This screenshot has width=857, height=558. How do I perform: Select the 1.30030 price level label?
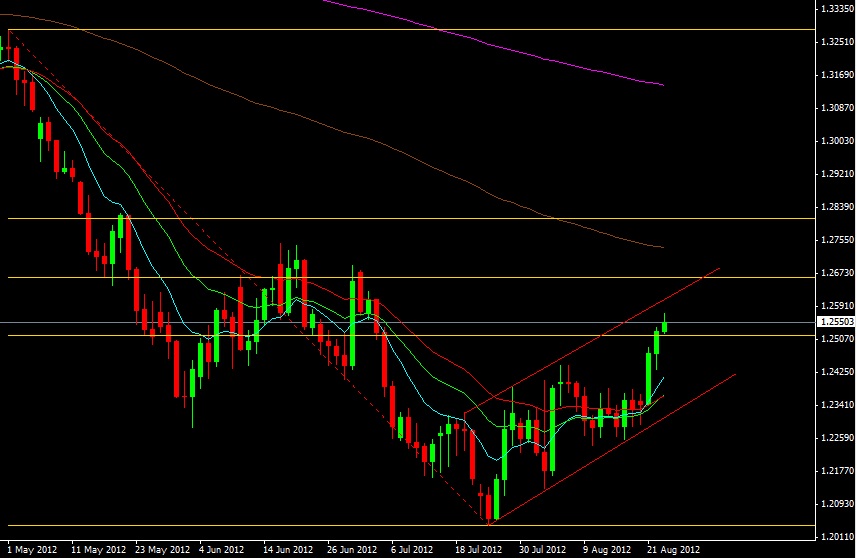[837, 140]
